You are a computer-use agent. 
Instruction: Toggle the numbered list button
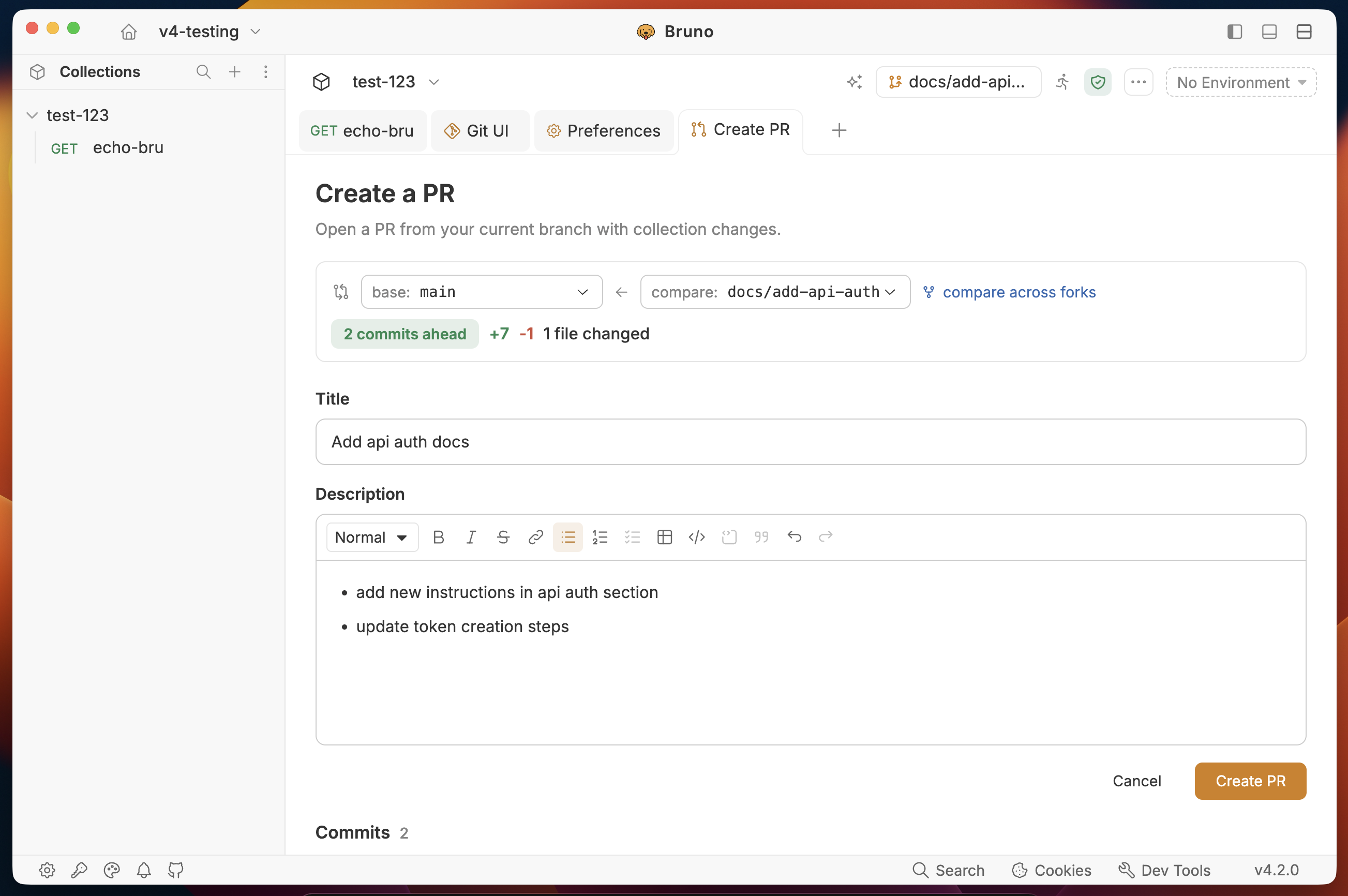click(x=600, y=537)
